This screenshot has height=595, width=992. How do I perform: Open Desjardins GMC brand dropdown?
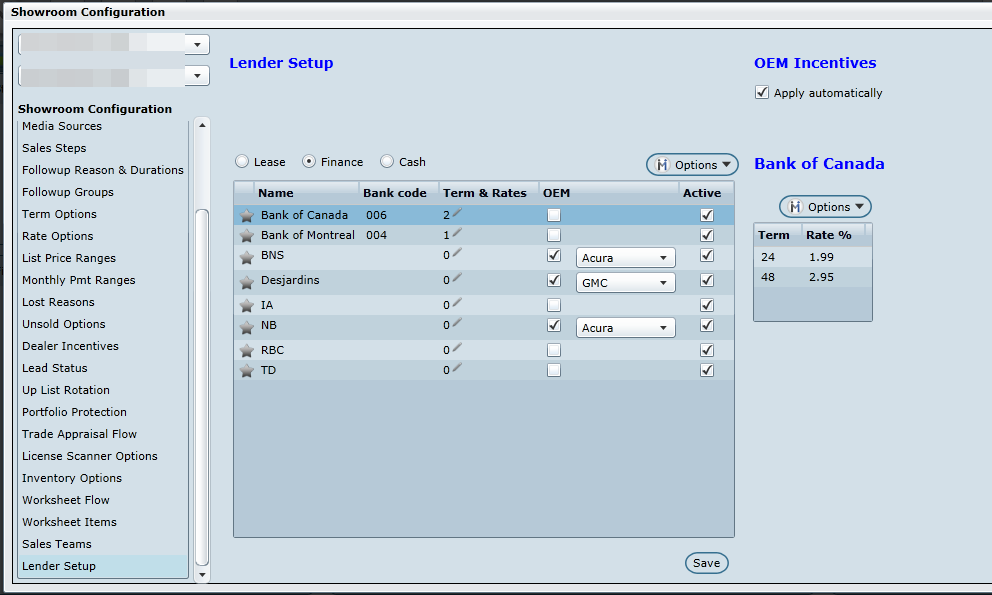(x=625, y=283)
